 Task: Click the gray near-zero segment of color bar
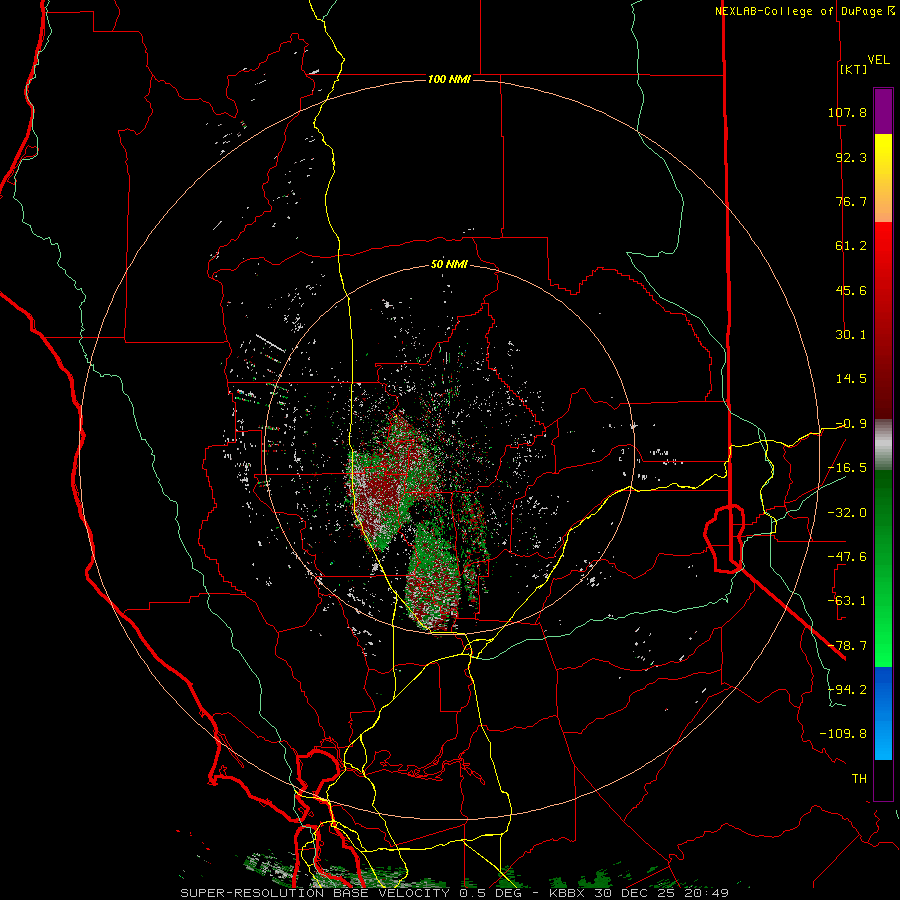pos(883,444)
